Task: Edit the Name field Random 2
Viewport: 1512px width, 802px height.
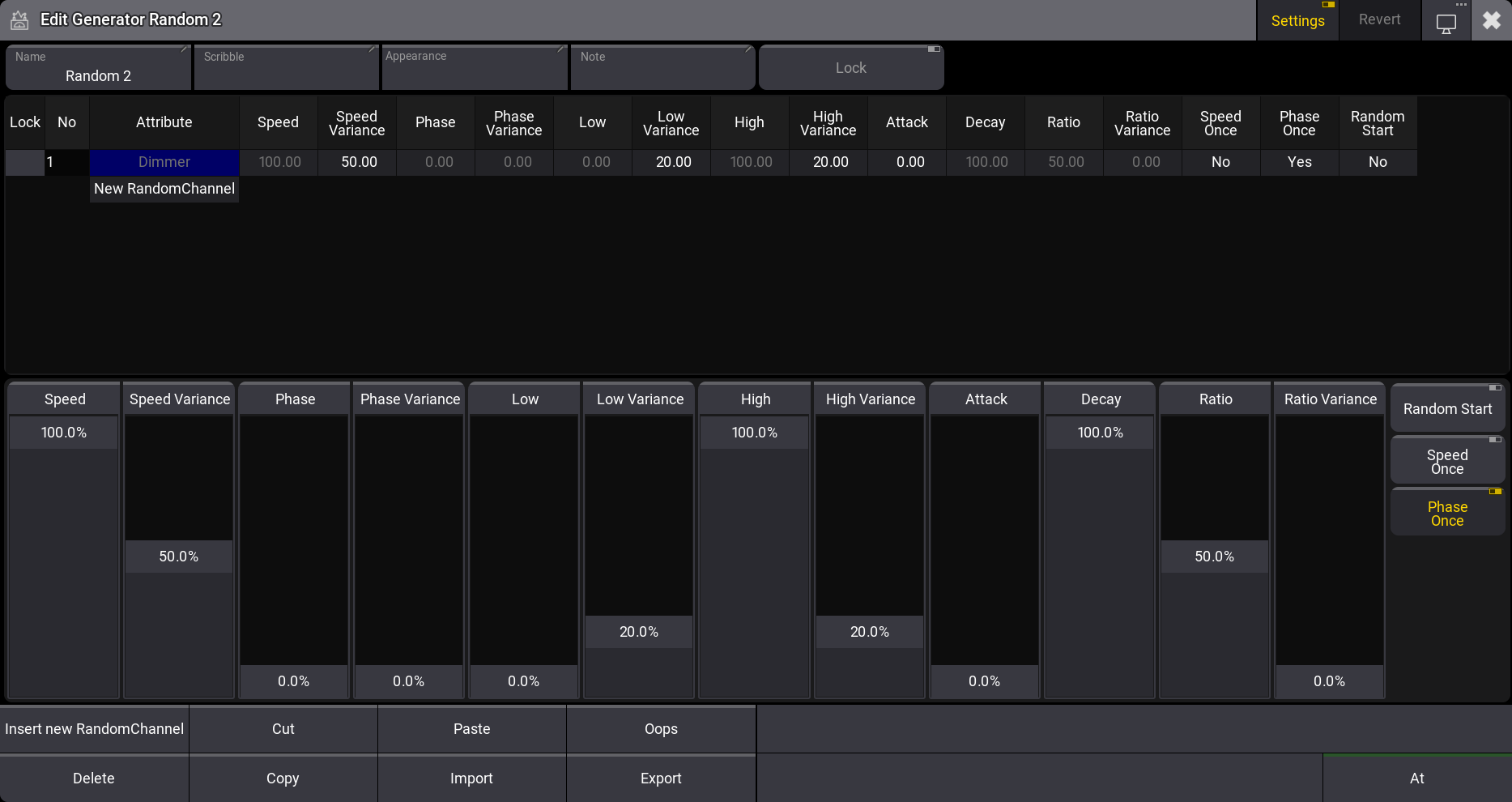Action: pos(98,67)
